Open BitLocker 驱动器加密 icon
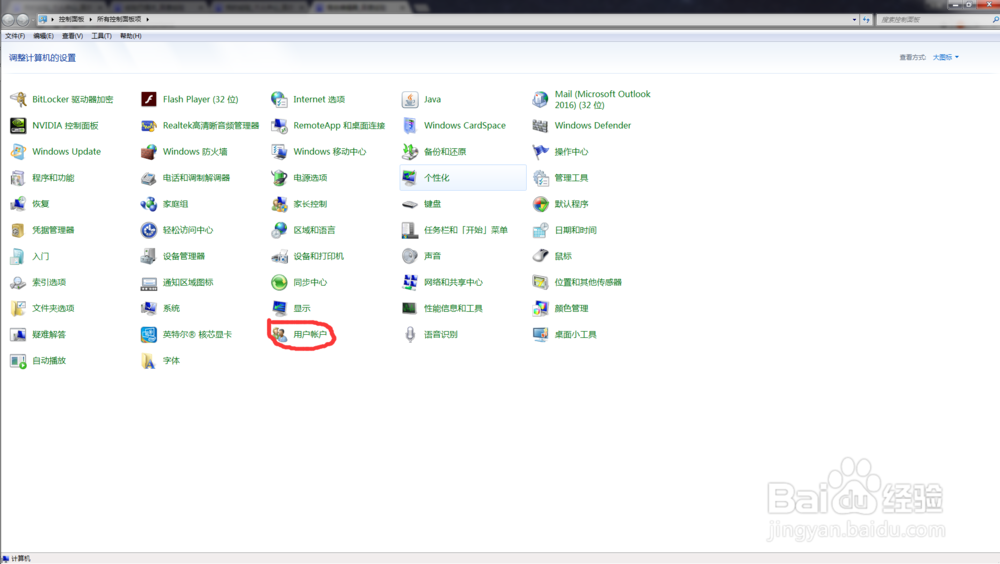The width and height of the screenshot is (1000, 564). (x=18, y=99)
